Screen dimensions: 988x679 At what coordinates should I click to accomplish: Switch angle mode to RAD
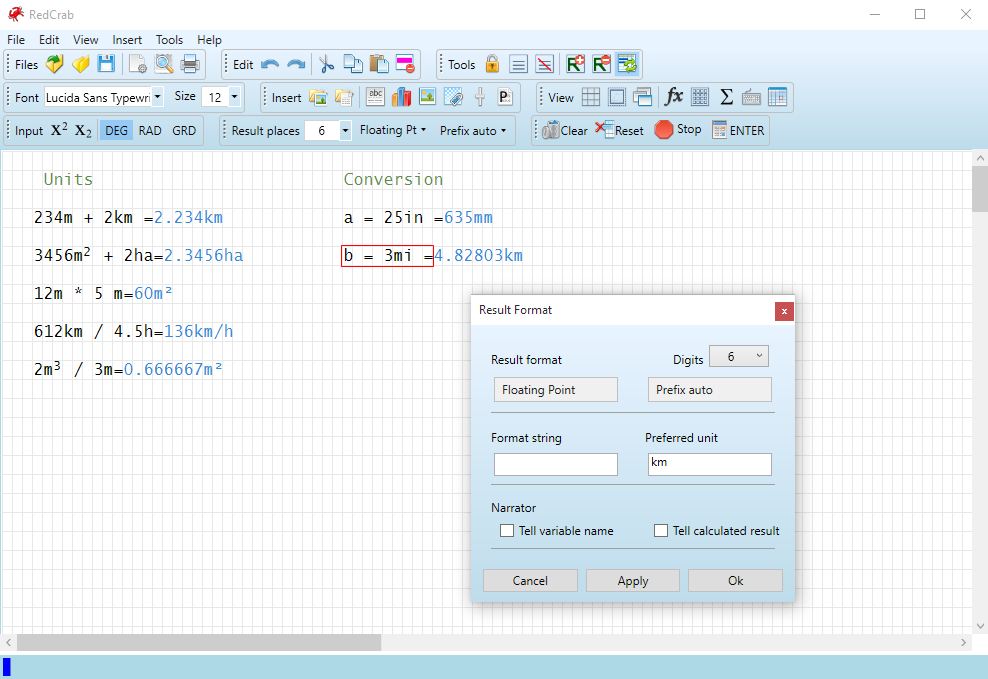pos(150,130)
